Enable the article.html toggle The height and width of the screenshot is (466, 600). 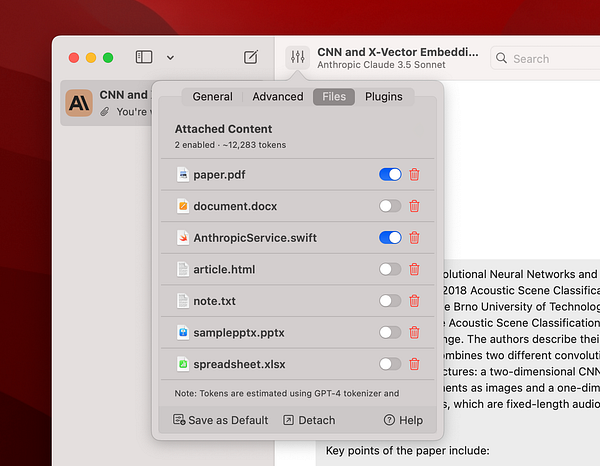tap(390, 269)
